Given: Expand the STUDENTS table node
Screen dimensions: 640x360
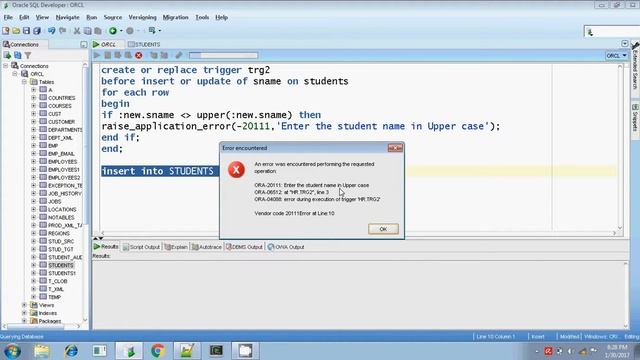Looking at the screenshot, I should coord(33,265).
